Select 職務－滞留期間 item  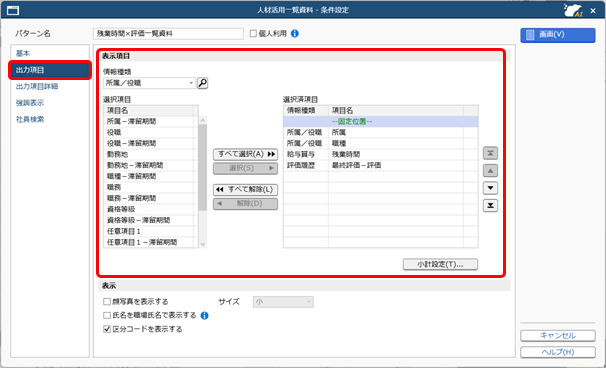151,198
